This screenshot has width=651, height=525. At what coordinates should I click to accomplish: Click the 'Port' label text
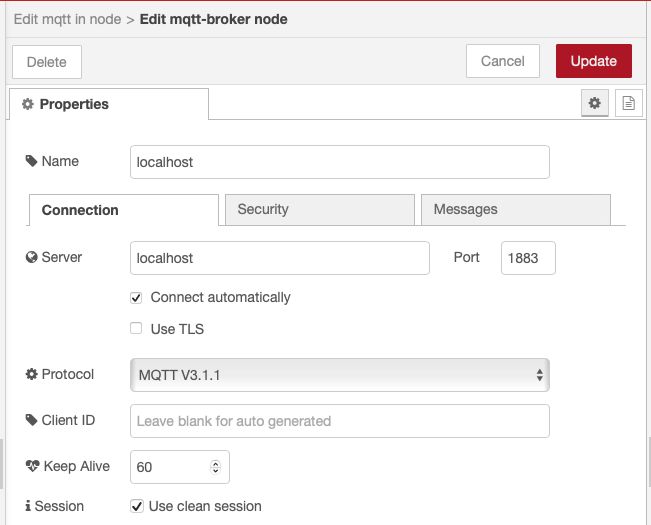tap(466, 257)
